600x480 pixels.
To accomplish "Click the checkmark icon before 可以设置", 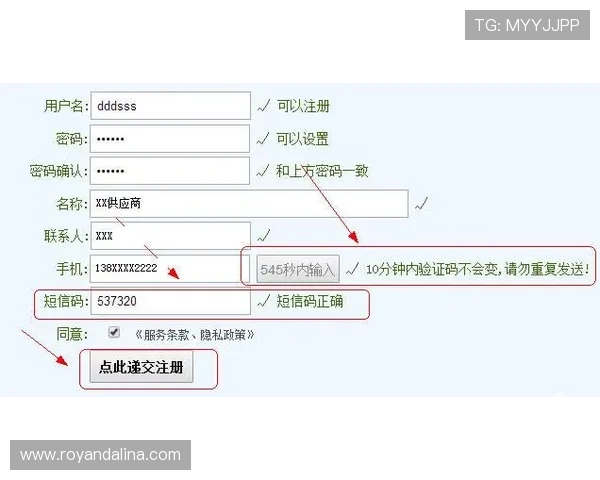I will pyautogui.click(x=263, y=139).
